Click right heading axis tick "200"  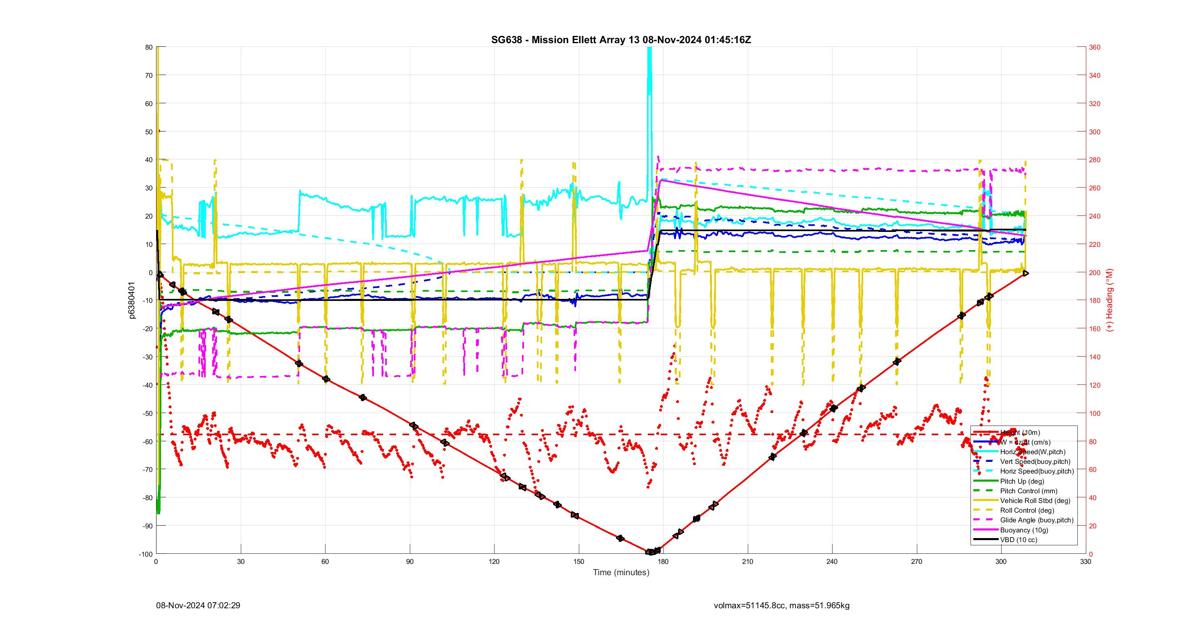pos(1095,272)
